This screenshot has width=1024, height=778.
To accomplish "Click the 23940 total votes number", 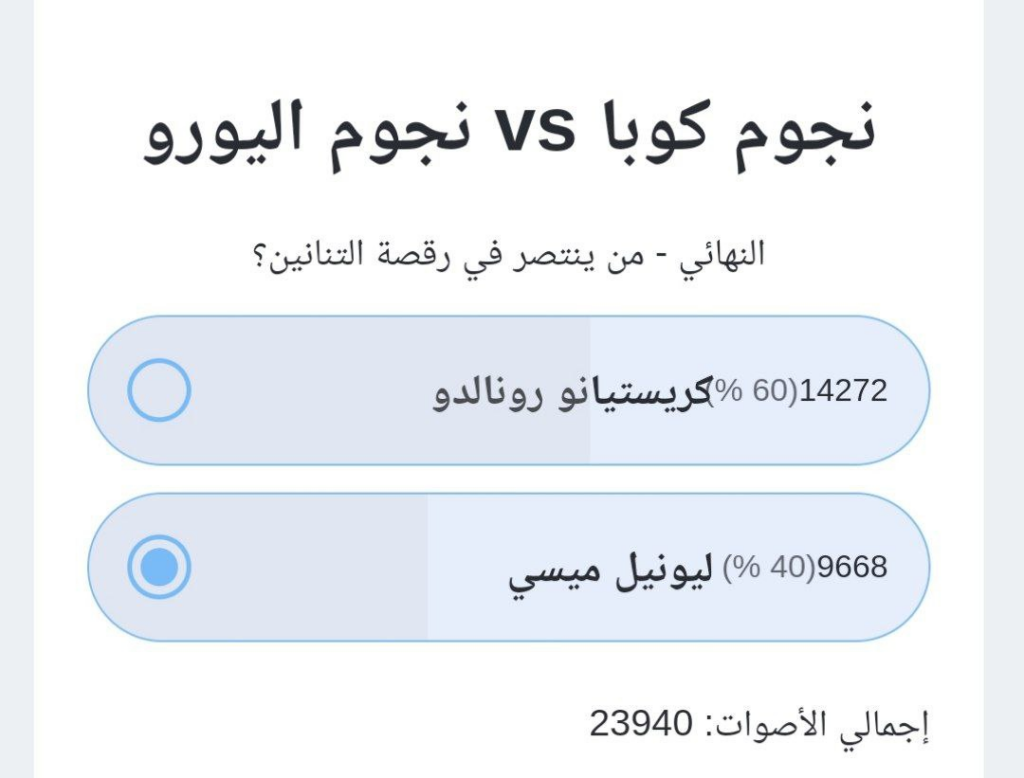I will [x=640, y=722].
